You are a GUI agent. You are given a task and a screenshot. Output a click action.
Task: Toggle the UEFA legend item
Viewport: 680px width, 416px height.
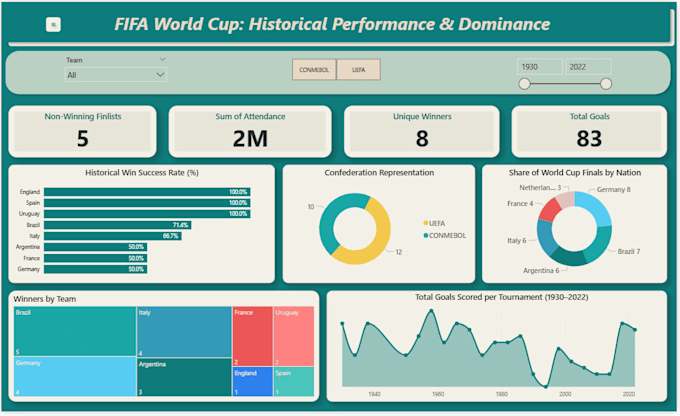pyautogui.click(x=435, y=223)
